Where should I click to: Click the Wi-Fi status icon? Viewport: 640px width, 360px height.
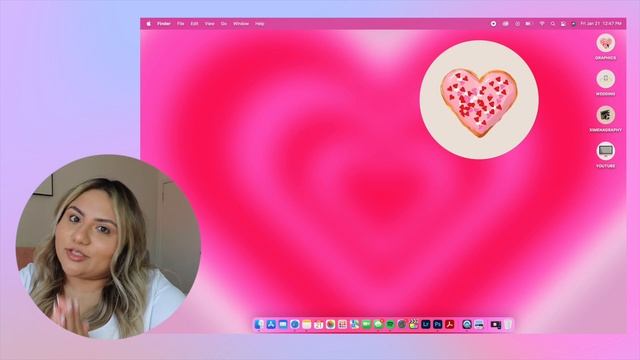tap(542, 24)
